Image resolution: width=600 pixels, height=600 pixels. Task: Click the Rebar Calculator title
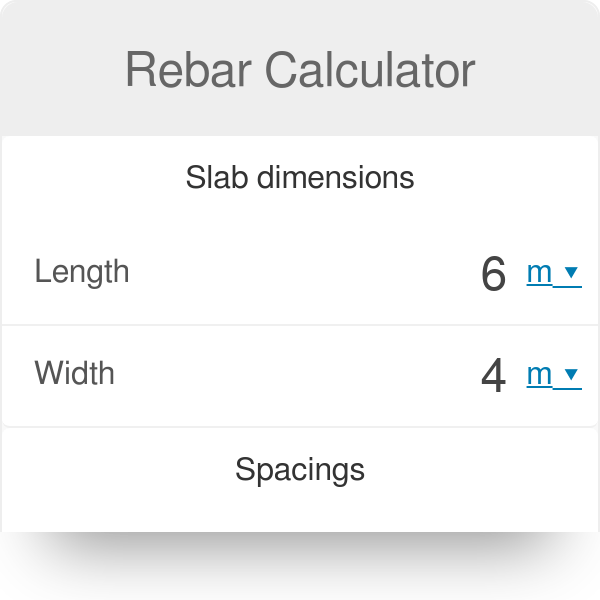coord(300,70)
